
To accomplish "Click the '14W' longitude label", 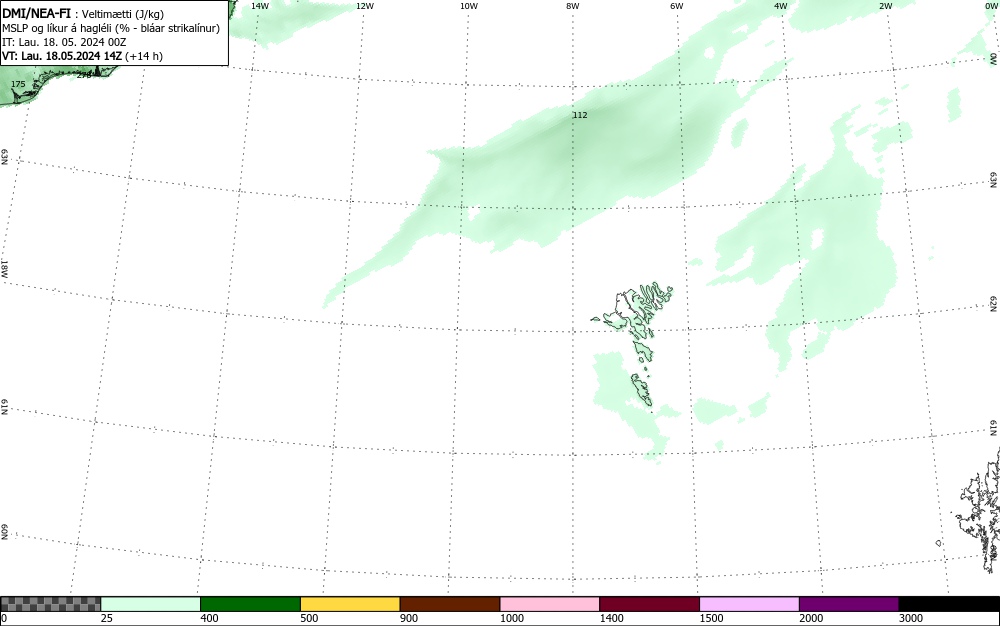I will [x=260, y=6].
